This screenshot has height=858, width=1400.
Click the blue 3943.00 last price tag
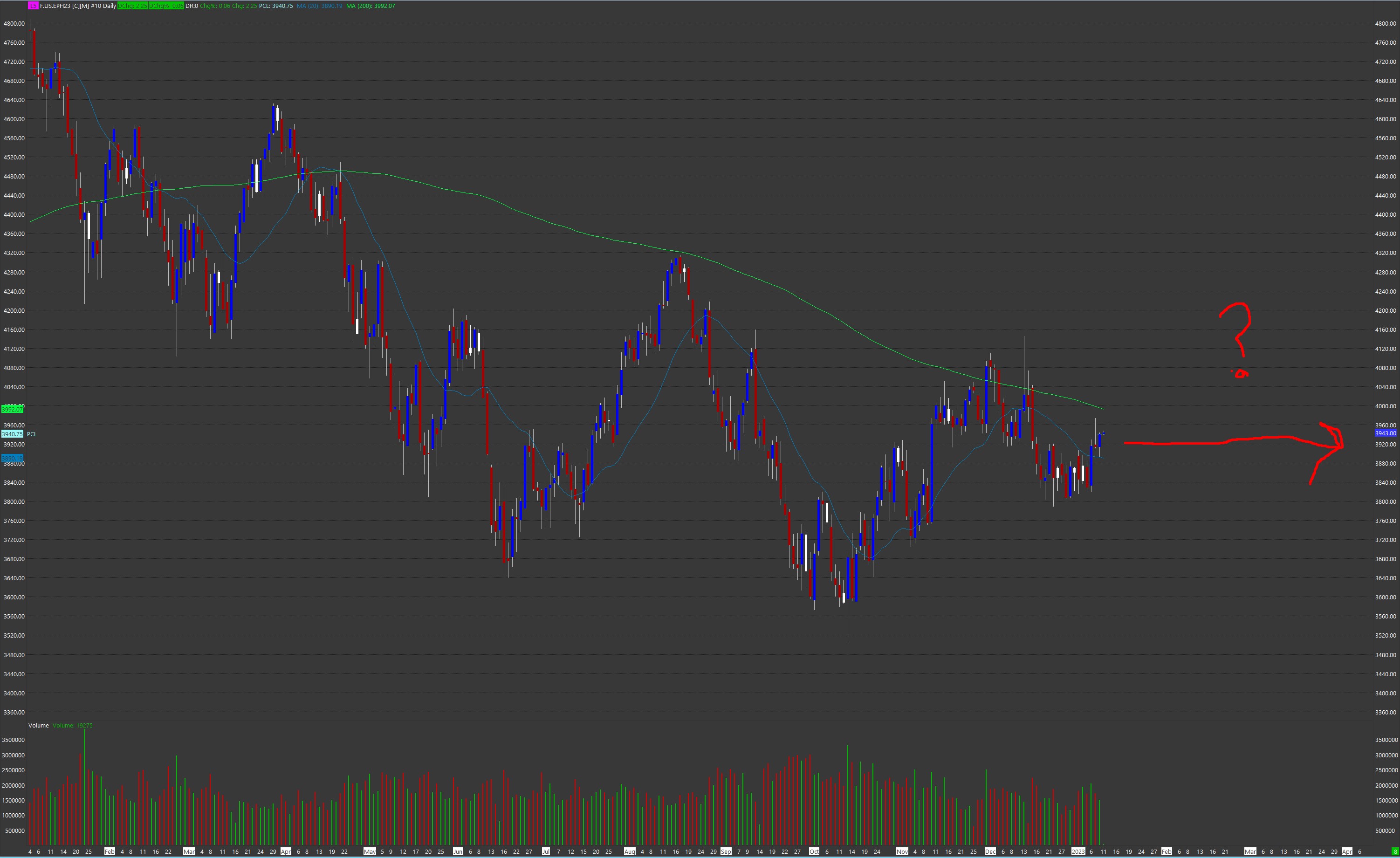coord(1385,433)
